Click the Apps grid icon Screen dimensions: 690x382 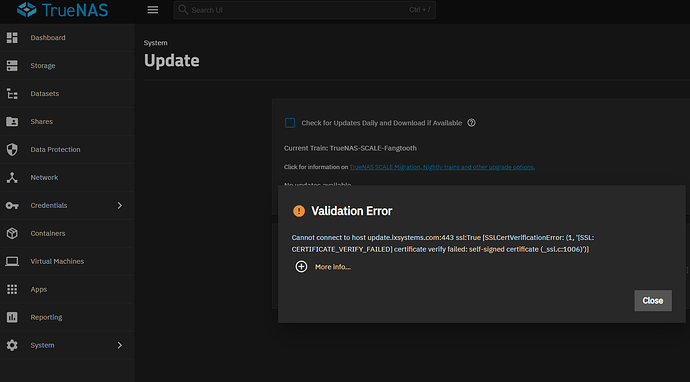pos(12,289)
